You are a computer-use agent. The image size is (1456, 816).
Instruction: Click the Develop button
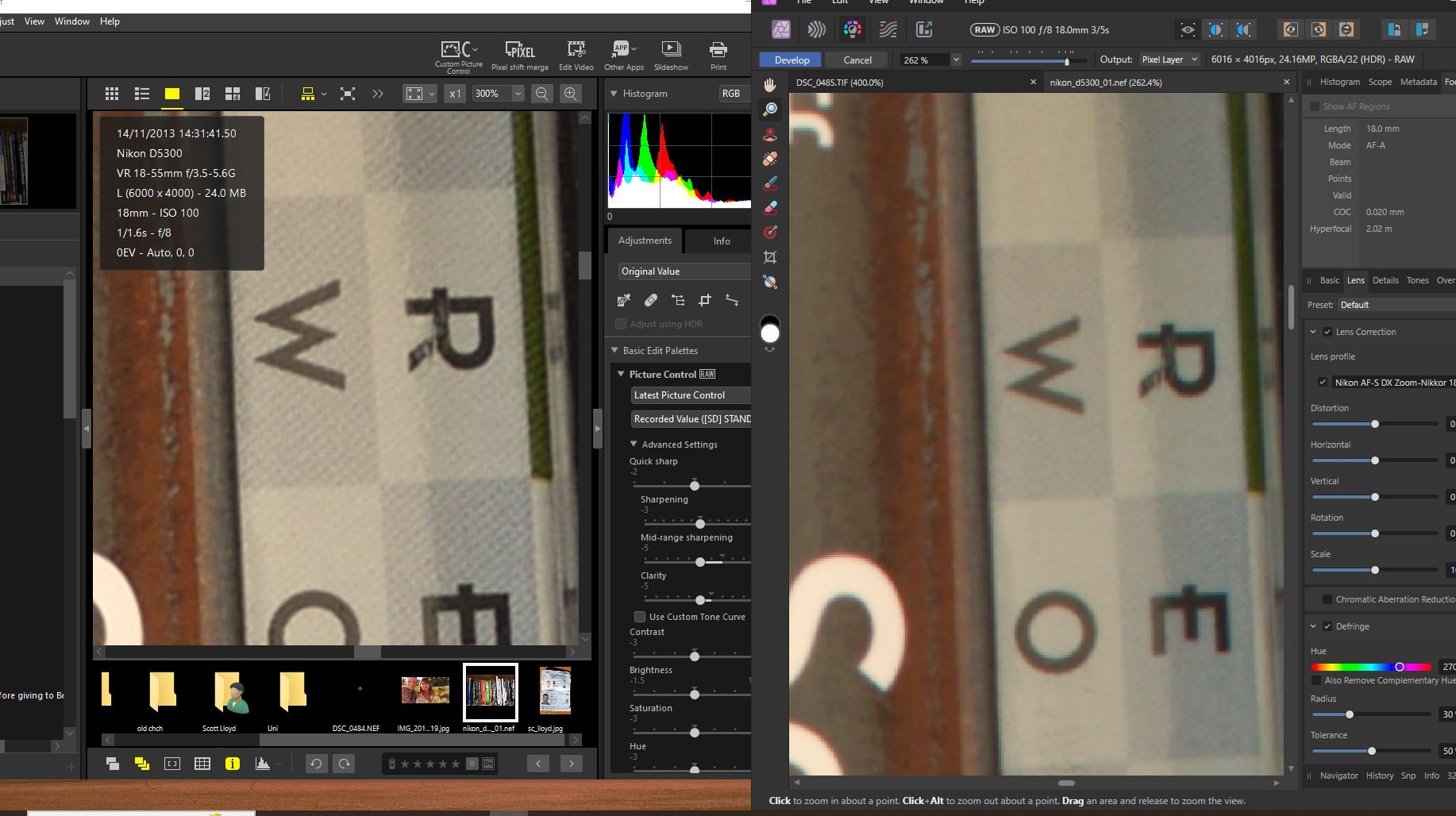click(792, 60)
